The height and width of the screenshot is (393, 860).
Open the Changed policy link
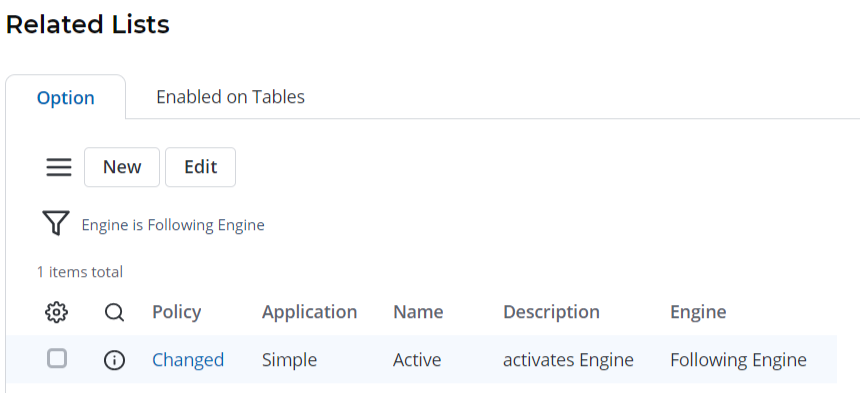click(188, 360)
